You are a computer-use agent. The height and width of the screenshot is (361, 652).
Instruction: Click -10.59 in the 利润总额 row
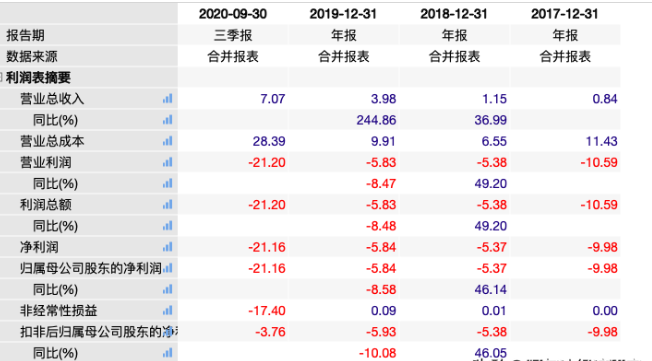[x=599, y=205]
